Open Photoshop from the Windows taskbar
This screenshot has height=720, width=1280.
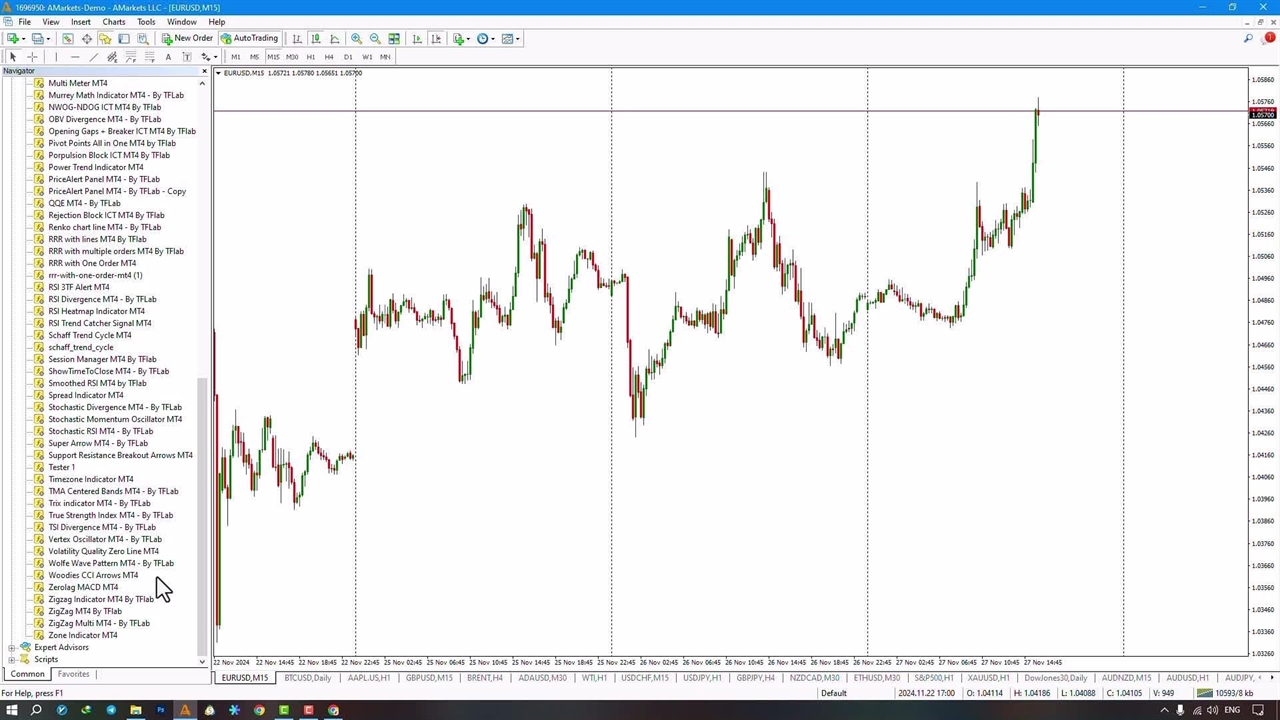click(160, 710)
